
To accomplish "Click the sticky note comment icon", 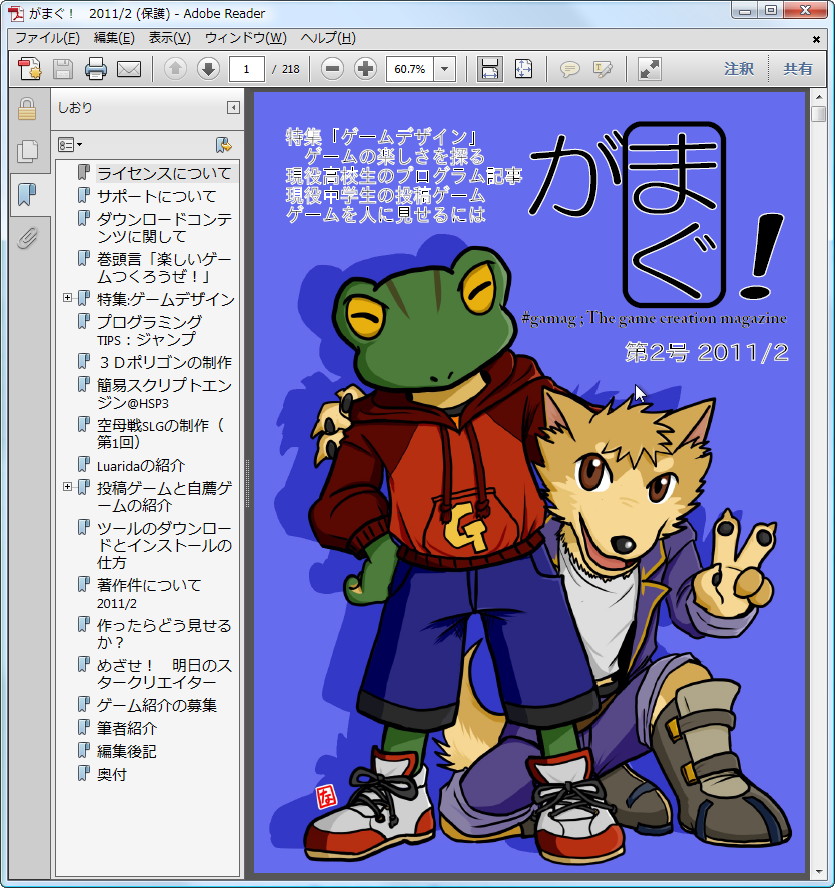I will [569, 69].
